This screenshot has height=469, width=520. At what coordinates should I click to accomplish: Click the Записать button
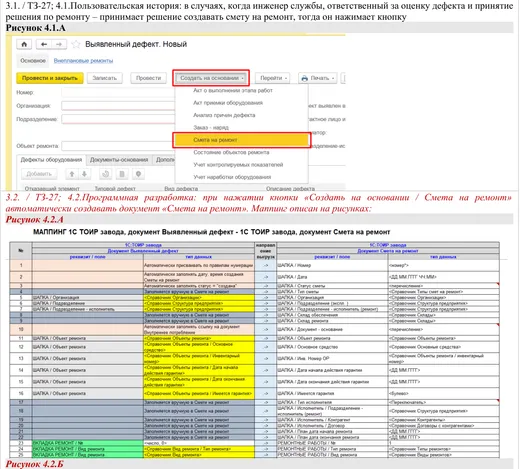(x=105, y=78)
